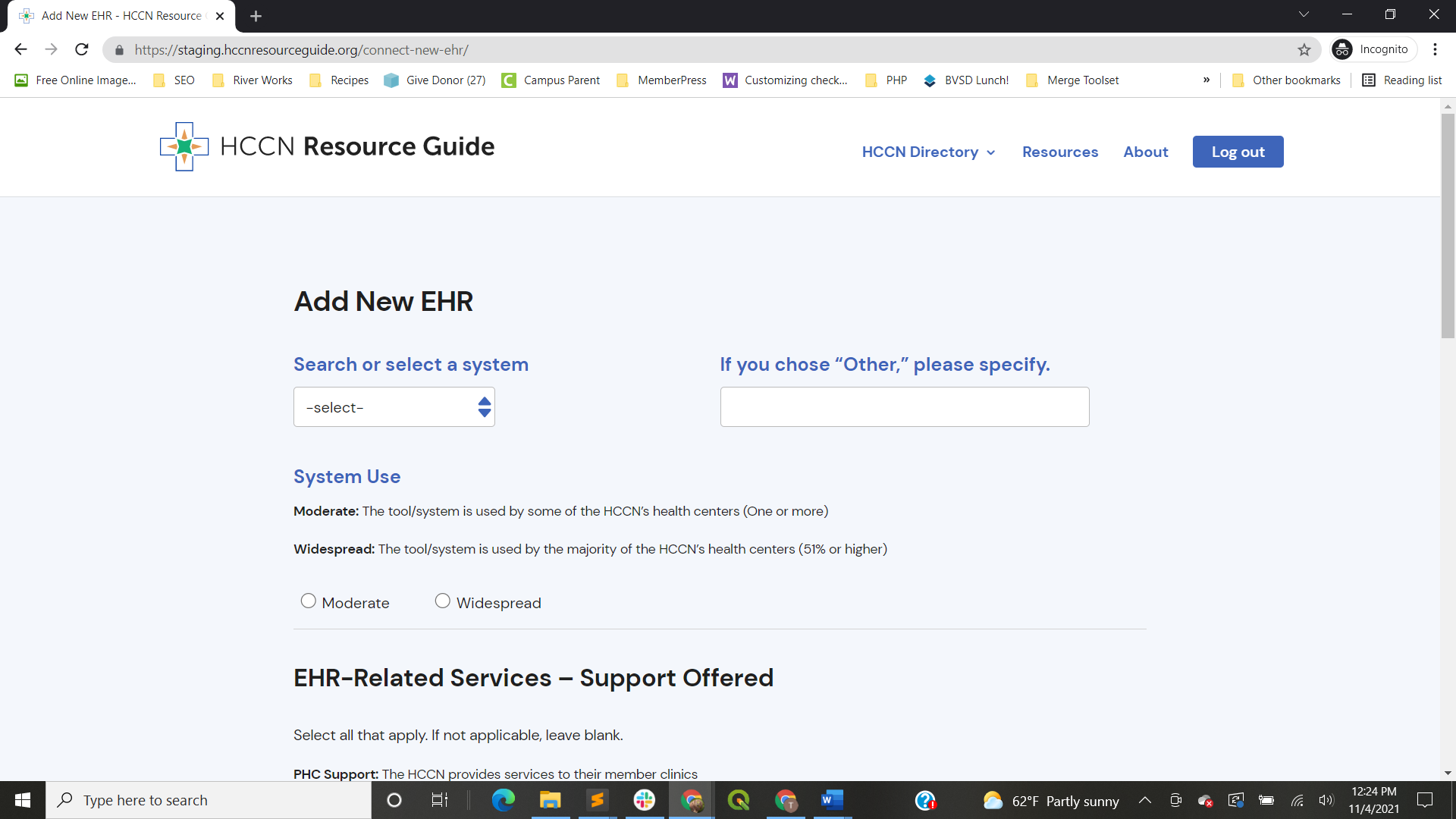
Task: Open the -select- system dropdown
Action: (394, 407)
